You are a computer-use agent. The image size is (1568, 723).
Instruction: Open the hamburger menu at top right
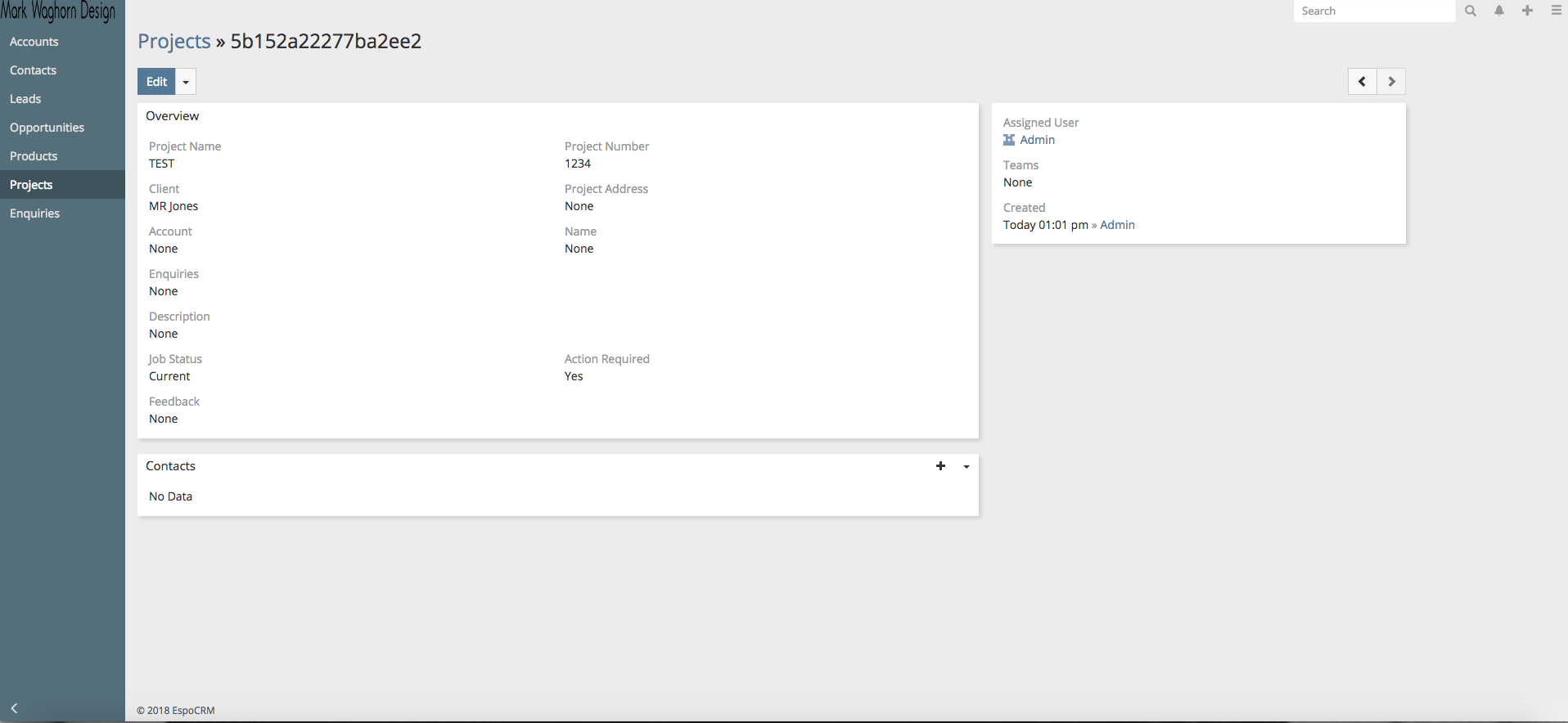(x=1556, y=11)
